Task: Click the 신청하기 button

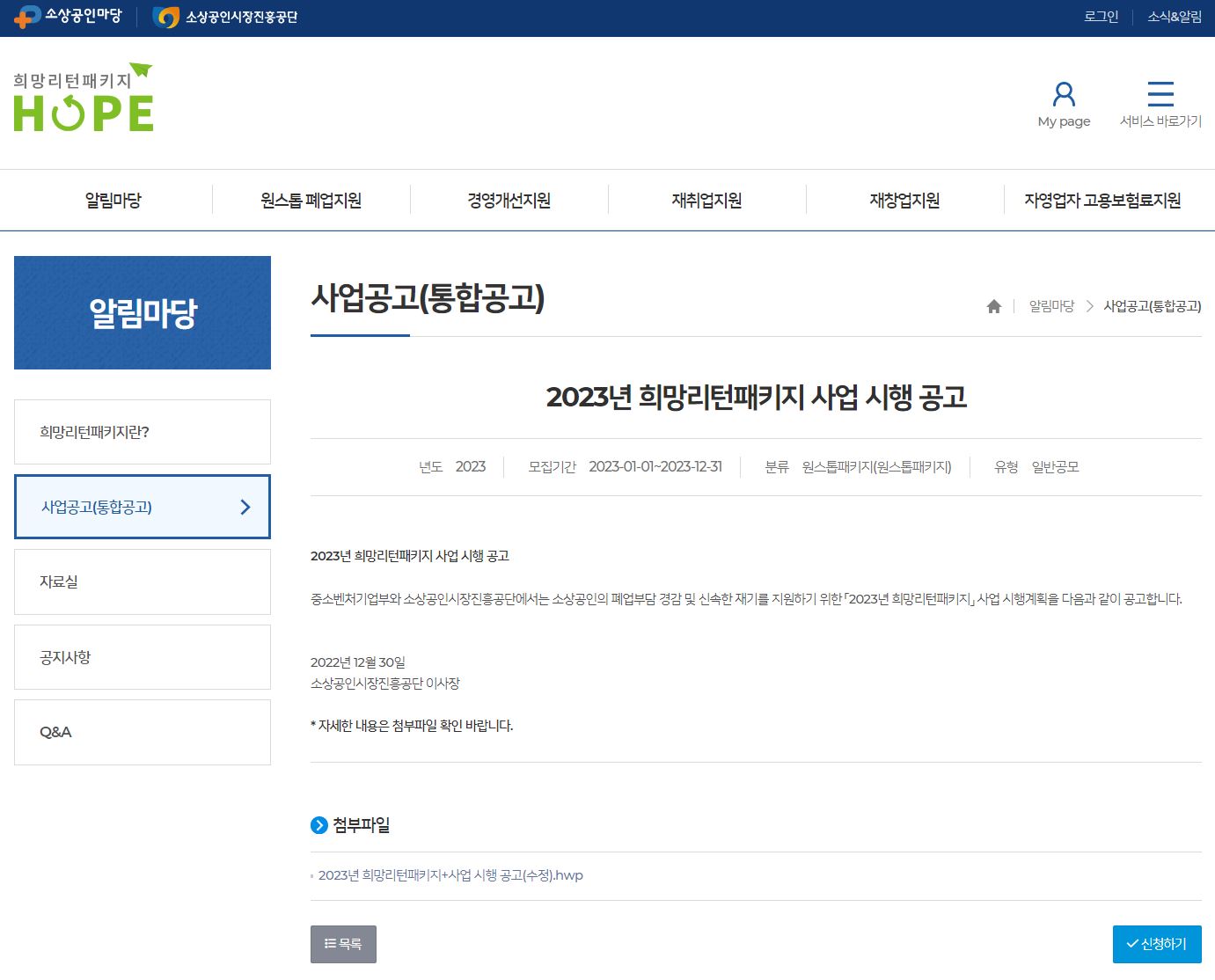Action: point(1157,943)
